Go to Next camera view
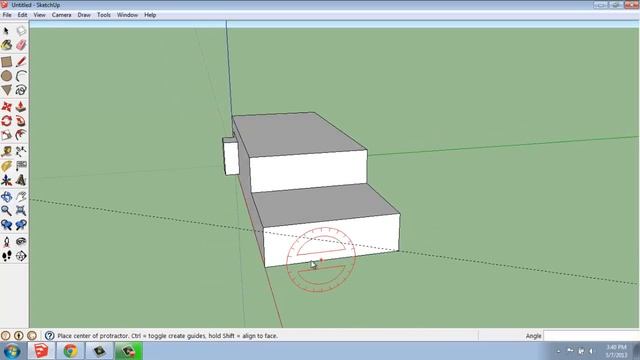Viewport: 640px width, 360px height. pos(21,225)
